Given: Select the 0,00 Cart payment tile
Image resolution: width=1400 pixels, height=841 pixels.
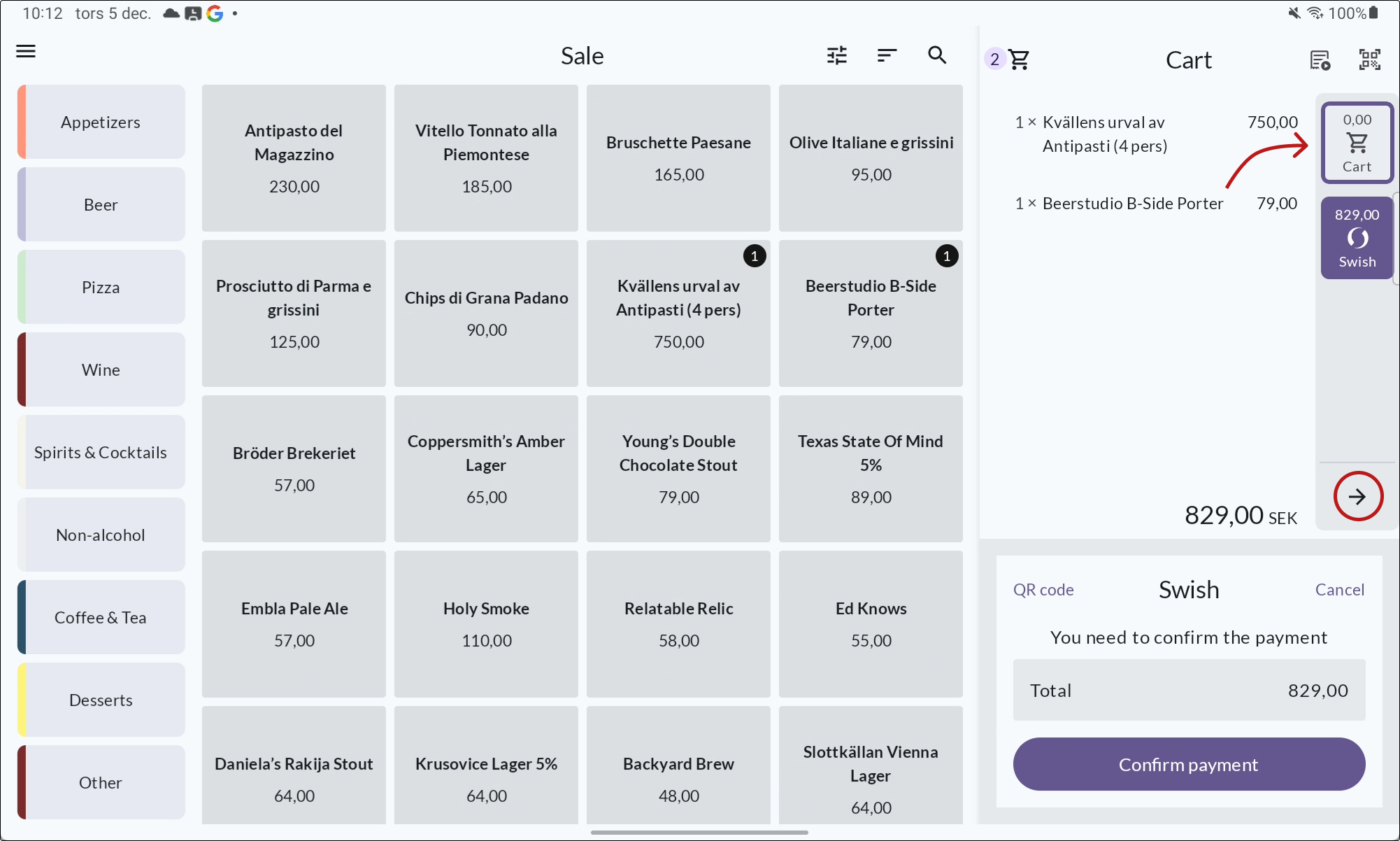Looking at the screenshot, I should (x=1357, y=143).
